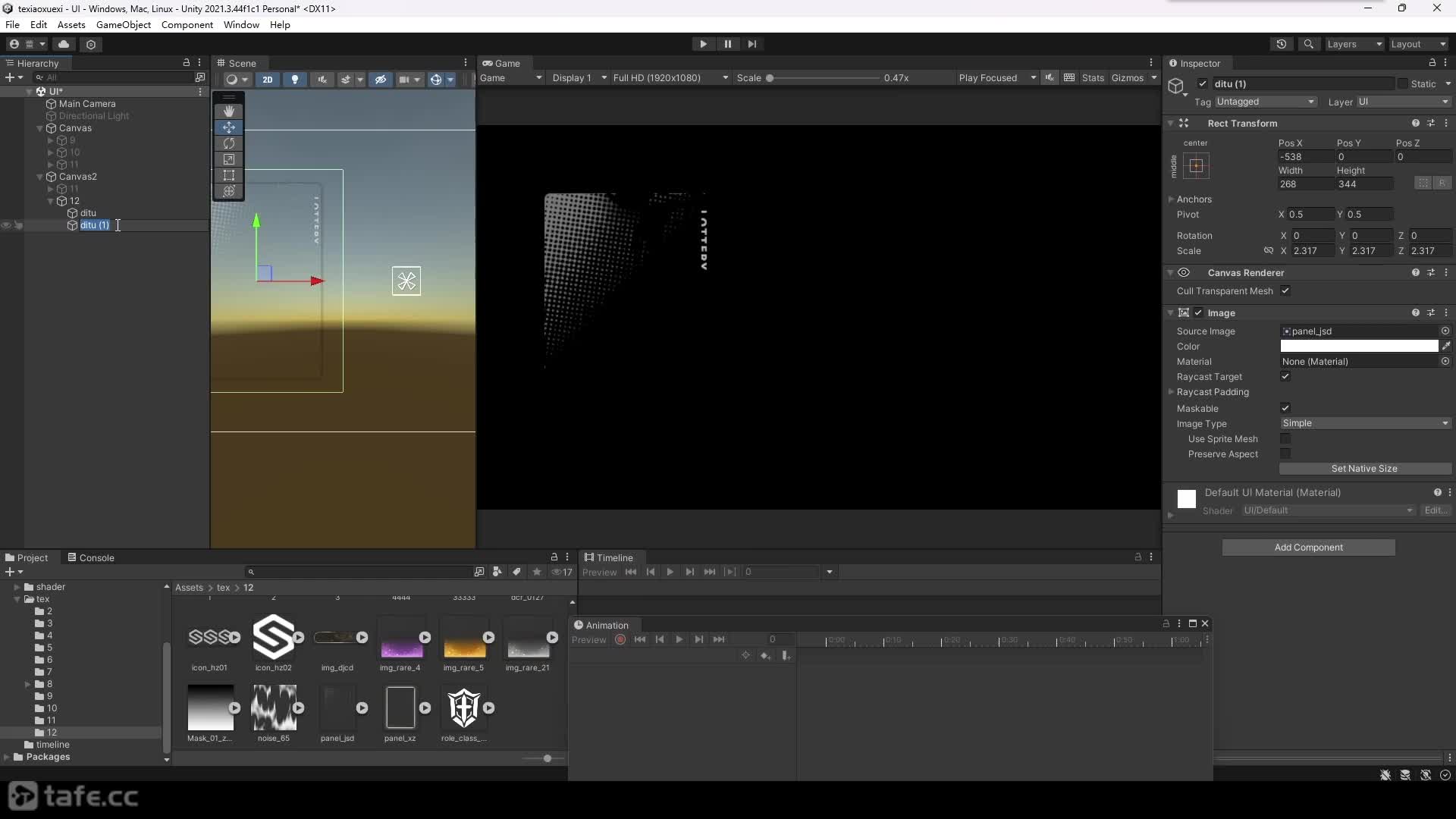The image size is (1456, 819).
Task: Click the Animation record button
Action: pos(620,639)
